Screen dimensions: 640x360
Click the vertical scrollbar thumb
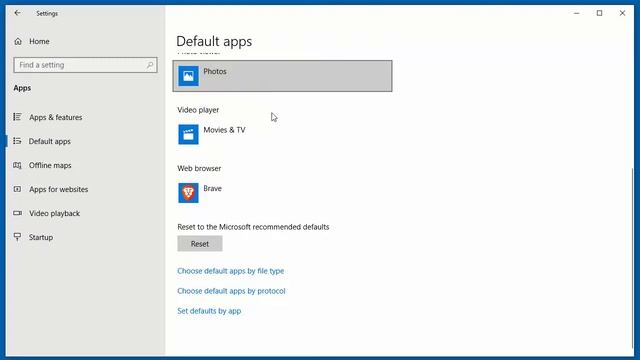pos(633,257)
